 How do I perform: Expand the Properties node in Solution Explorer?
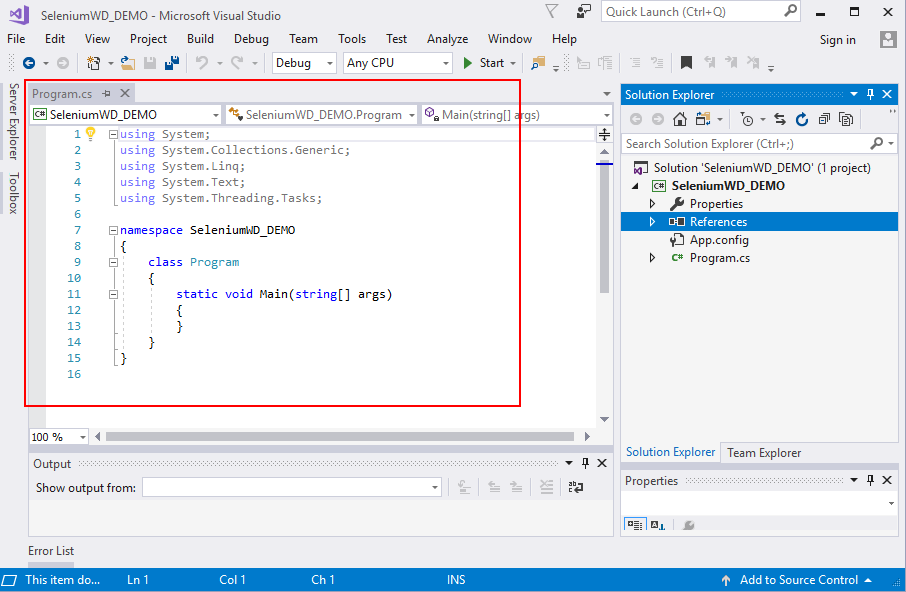coord(652,204)
